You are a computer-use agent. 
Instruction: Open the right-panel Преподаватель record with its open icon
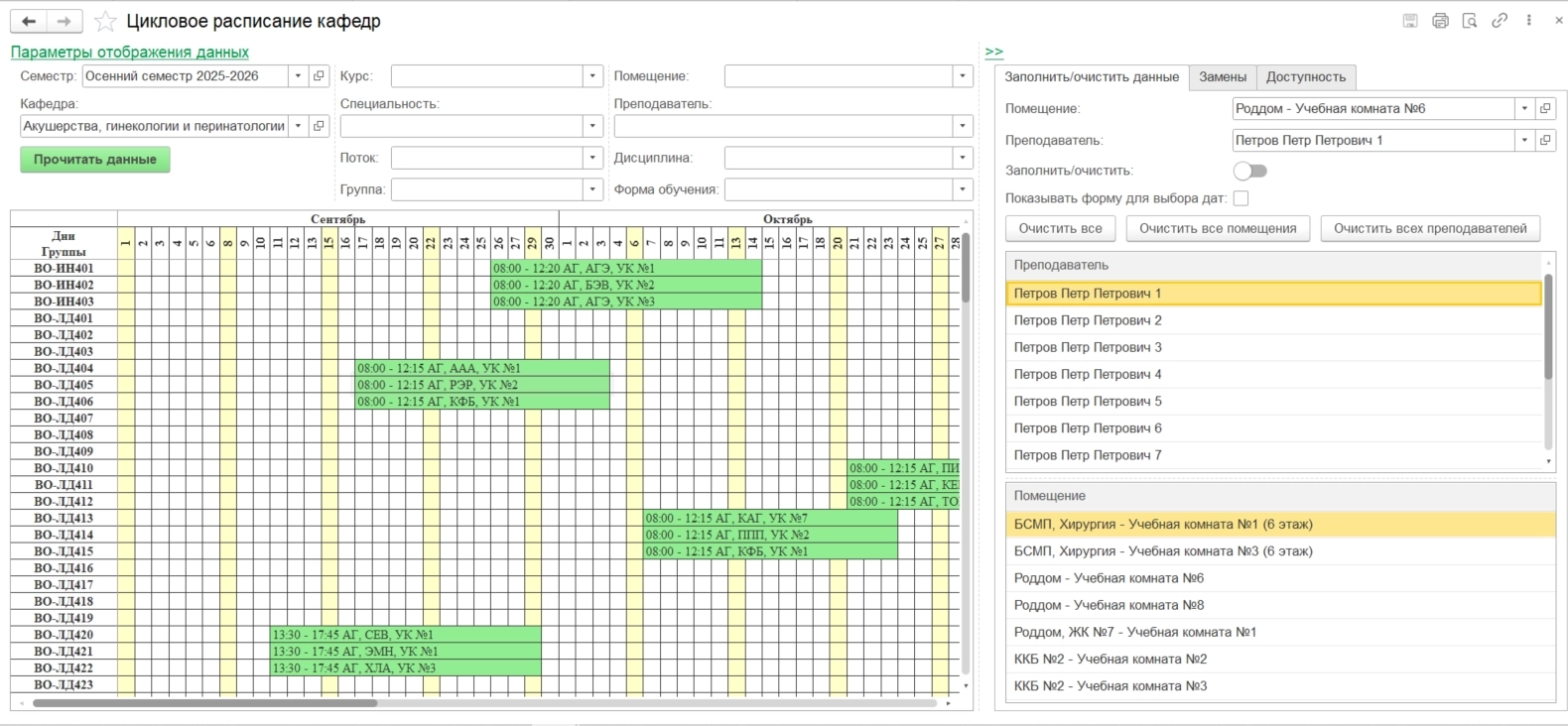(x=1545, y=141)
